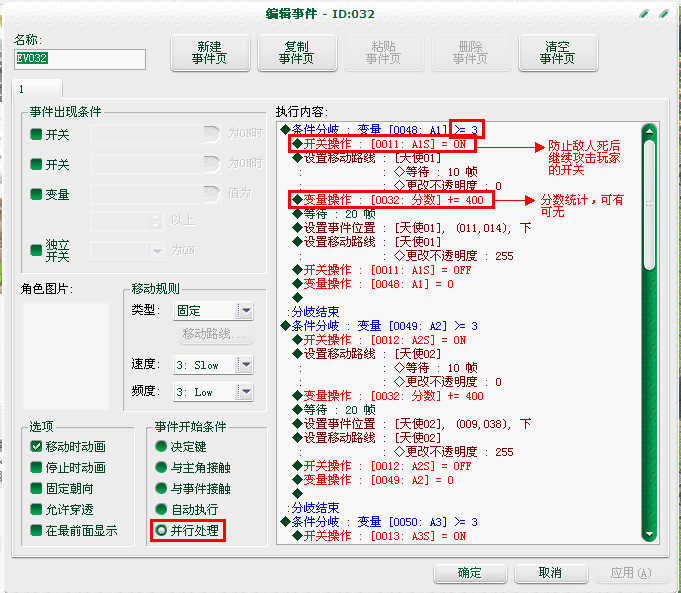The height and width of the screenshot is (593, 681).
Task: Select first 变量操作 [0032: 分数] += 400 line
Action: pos(388,200)
